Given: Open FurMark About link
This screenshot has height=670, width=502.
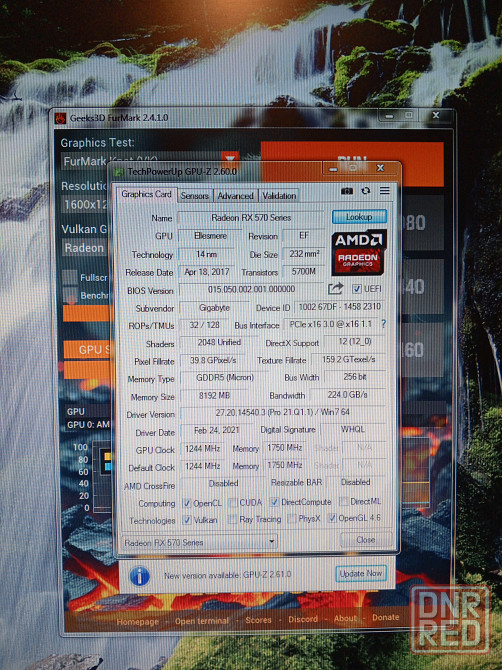Looking at the screenshot, I should pyautogui.click(x=345, y=618).
